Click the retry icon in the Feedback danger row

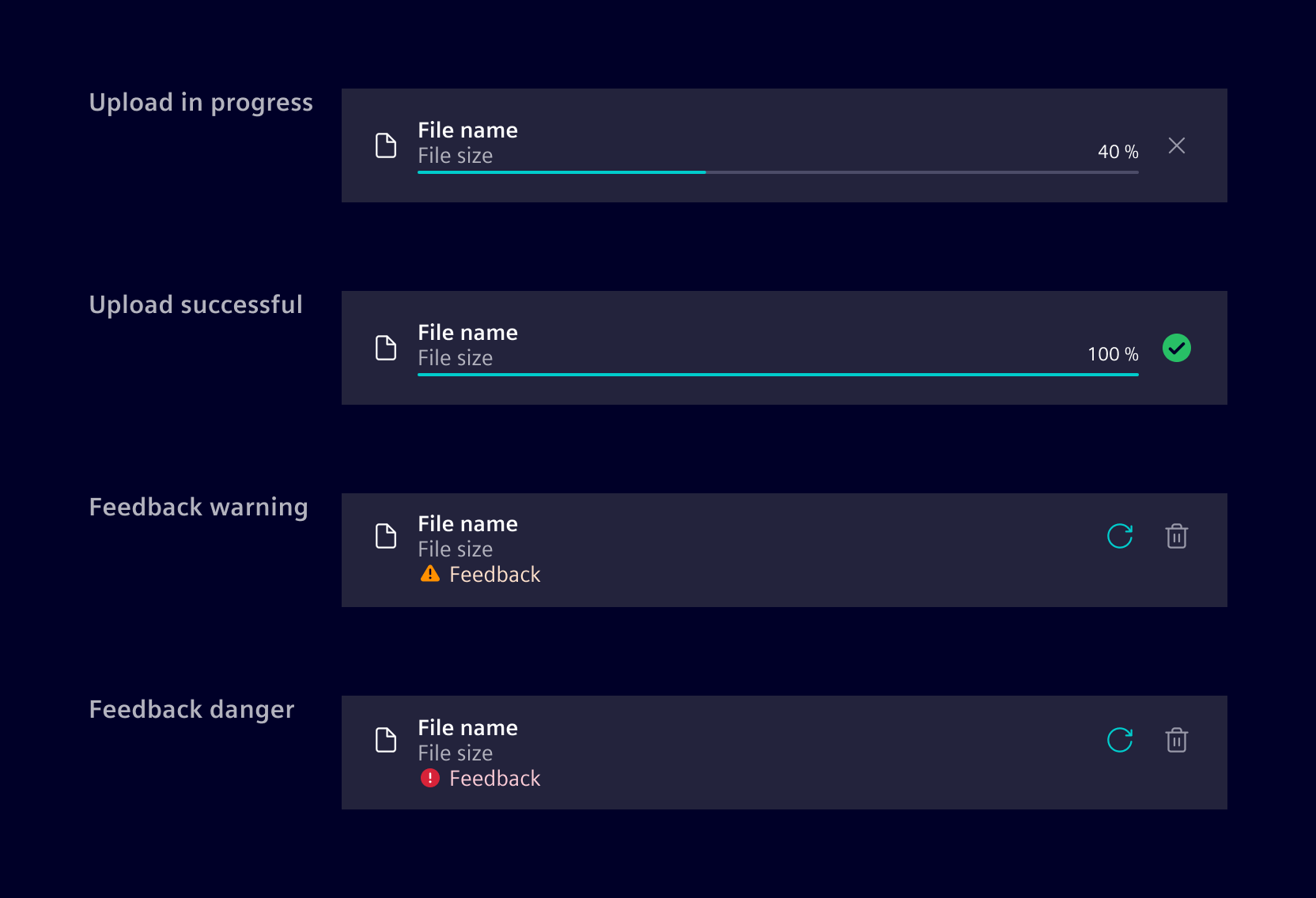click(1121, 740)
